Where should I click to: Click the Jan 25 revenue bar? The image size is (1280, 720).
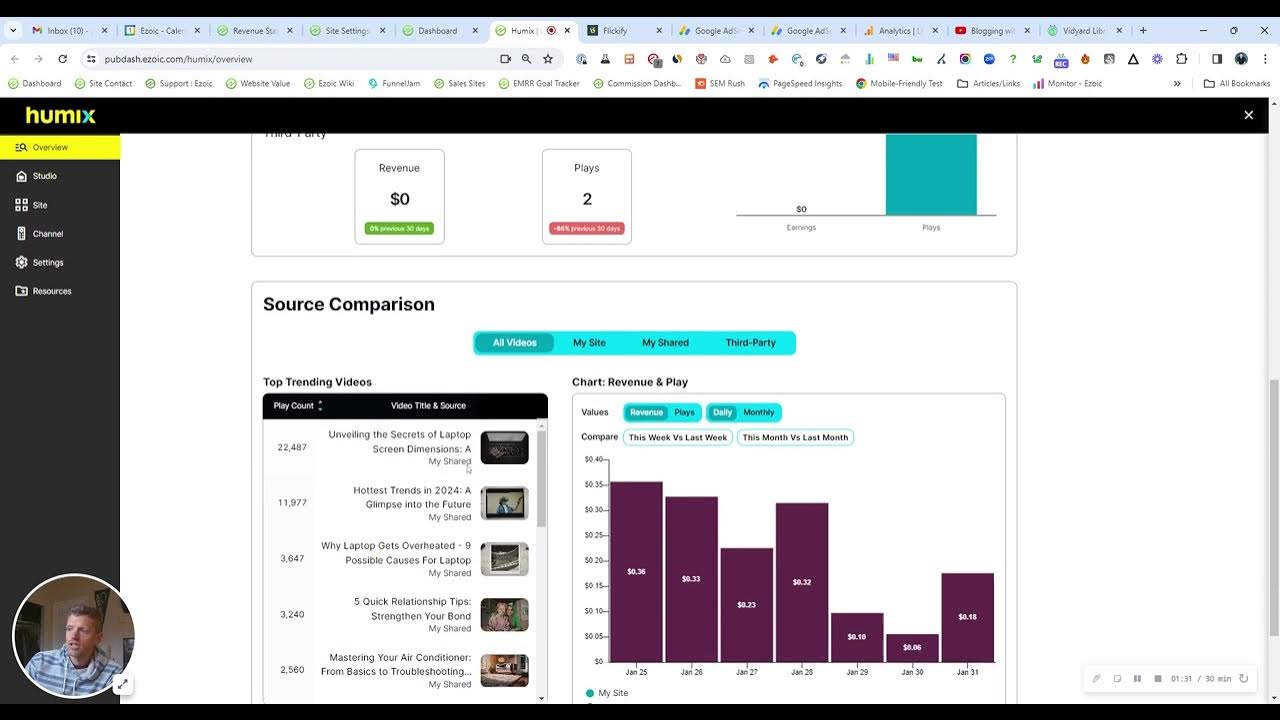pos(636,572)
